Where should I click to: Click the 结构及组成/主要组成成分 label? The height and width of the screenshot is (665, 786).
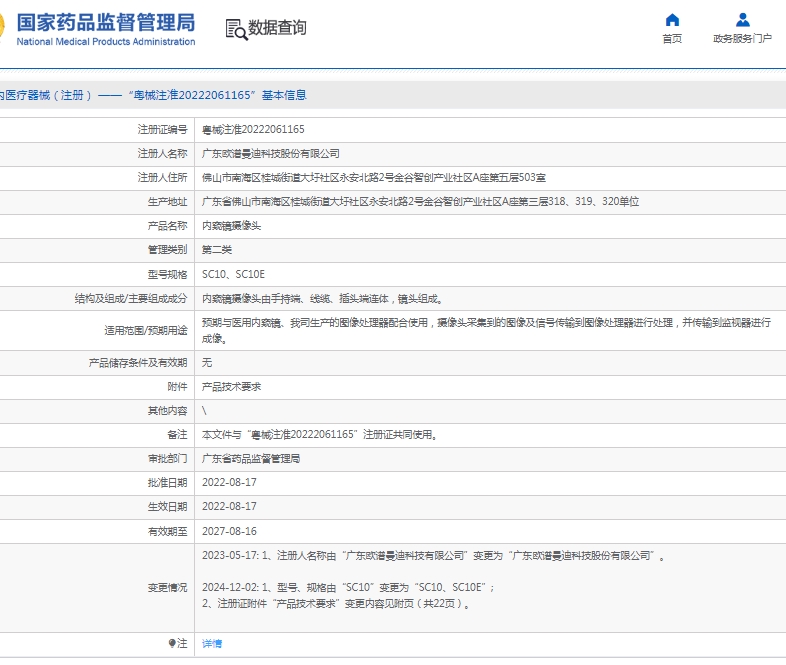(x=131, y=299)
